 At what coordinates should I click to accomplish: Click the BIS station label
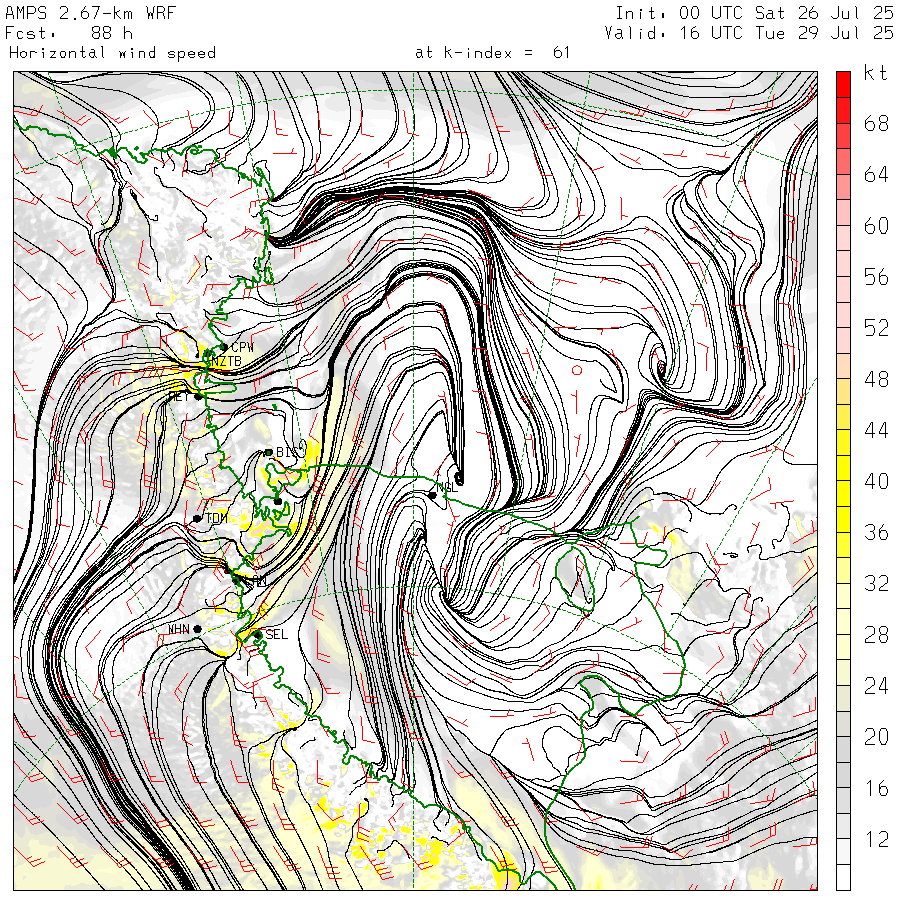coord(287,452)
